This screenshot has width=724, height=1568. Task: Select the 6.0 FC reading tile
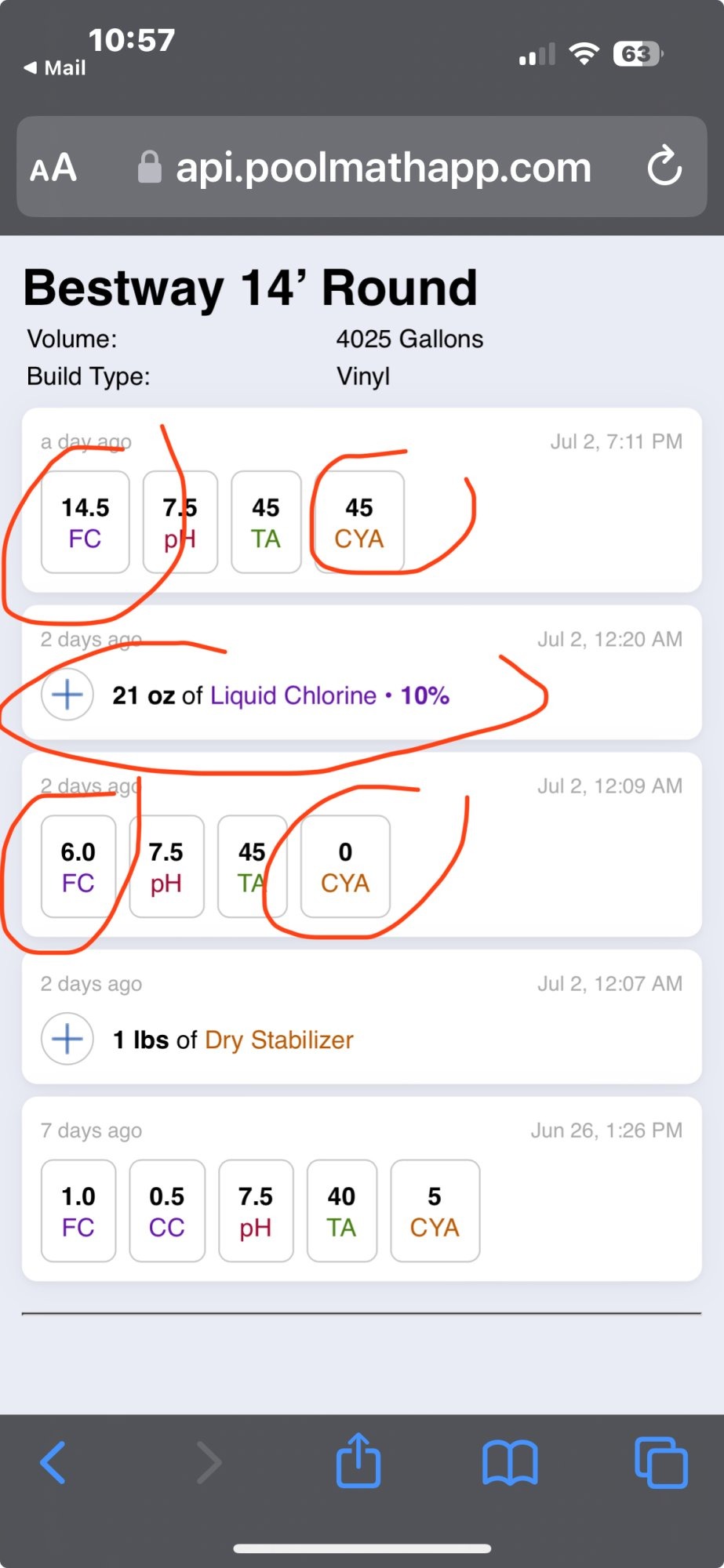[x=78, y=866]
